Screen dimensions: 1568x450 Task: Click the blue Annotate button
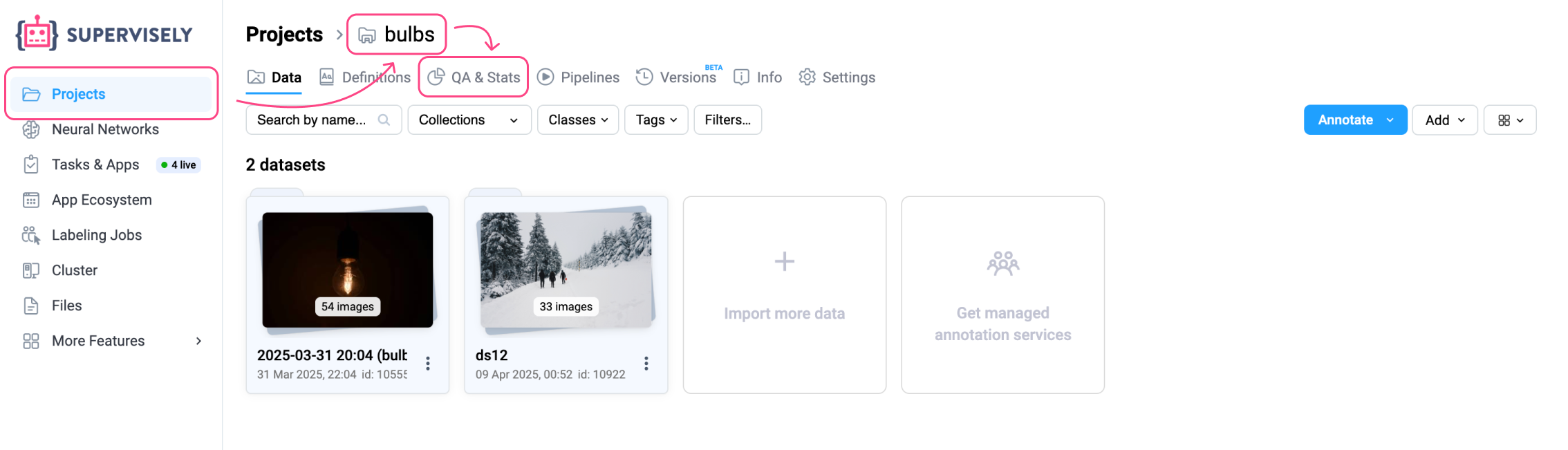click(1345, 120)
